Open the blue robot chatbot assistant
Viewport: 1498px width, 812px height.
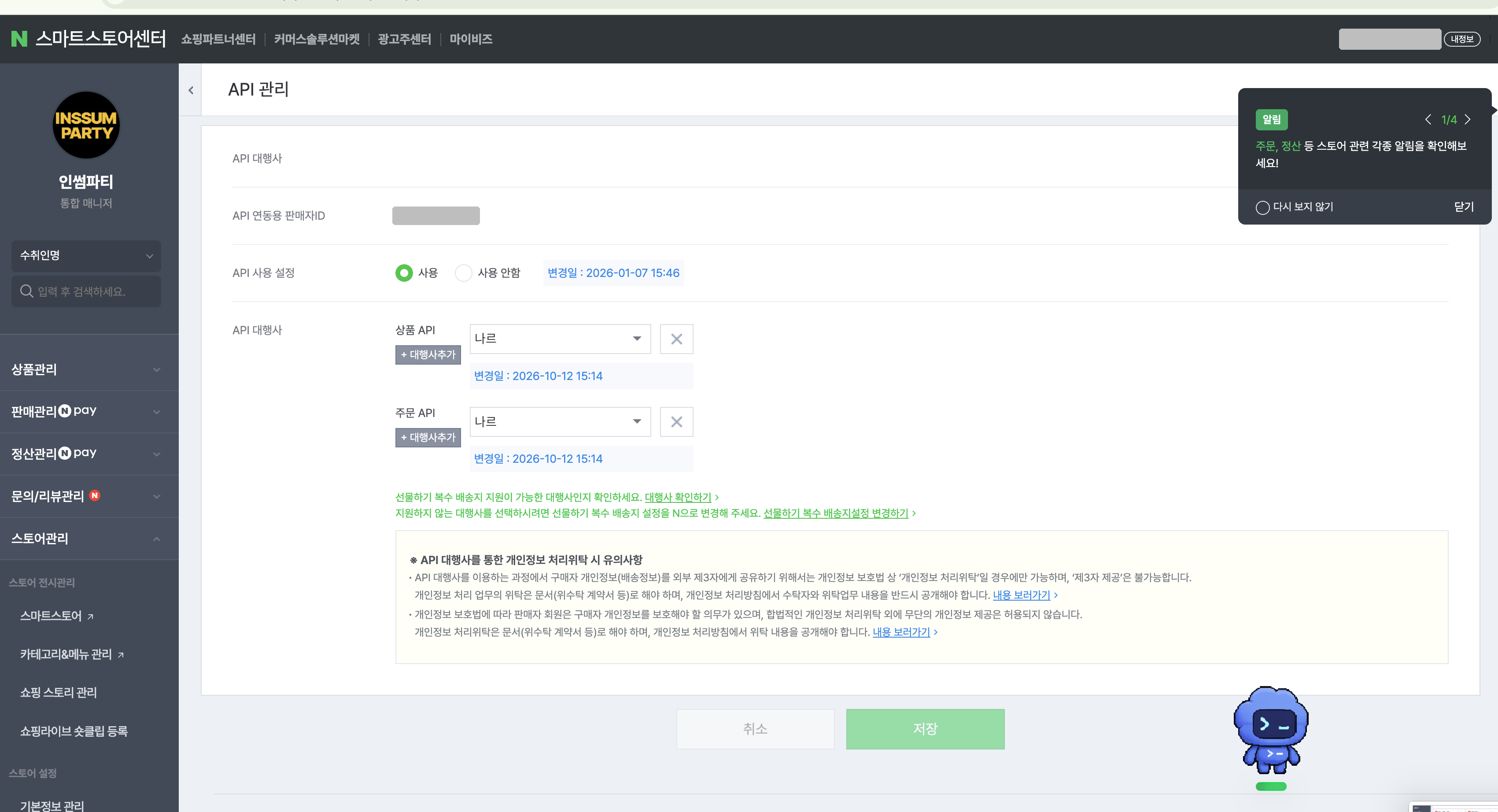pos(1271,731)
